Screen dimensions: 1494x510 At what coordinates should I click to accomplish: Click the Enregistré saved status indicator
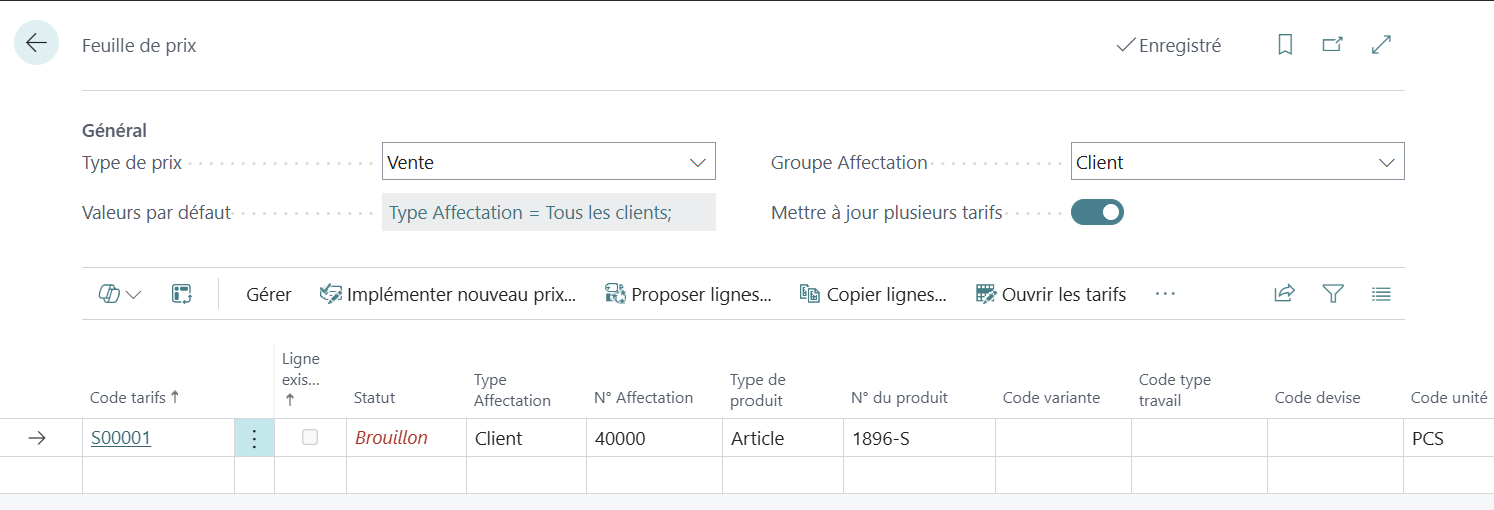tap(1168, 45)
